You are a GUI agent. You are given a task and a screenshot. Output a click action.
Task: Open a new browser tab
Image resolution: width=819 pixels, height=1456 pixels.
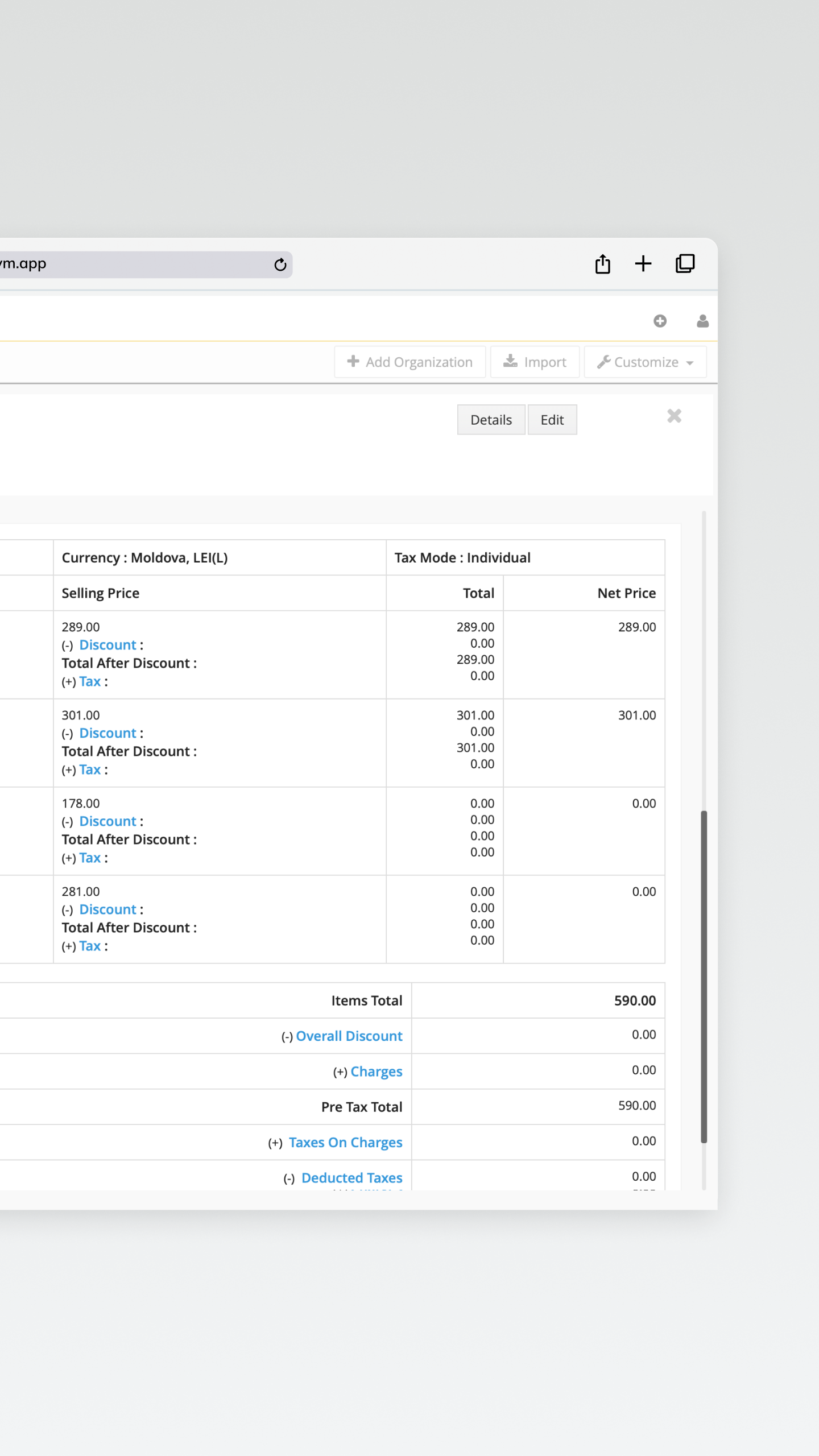coord(643,264)
